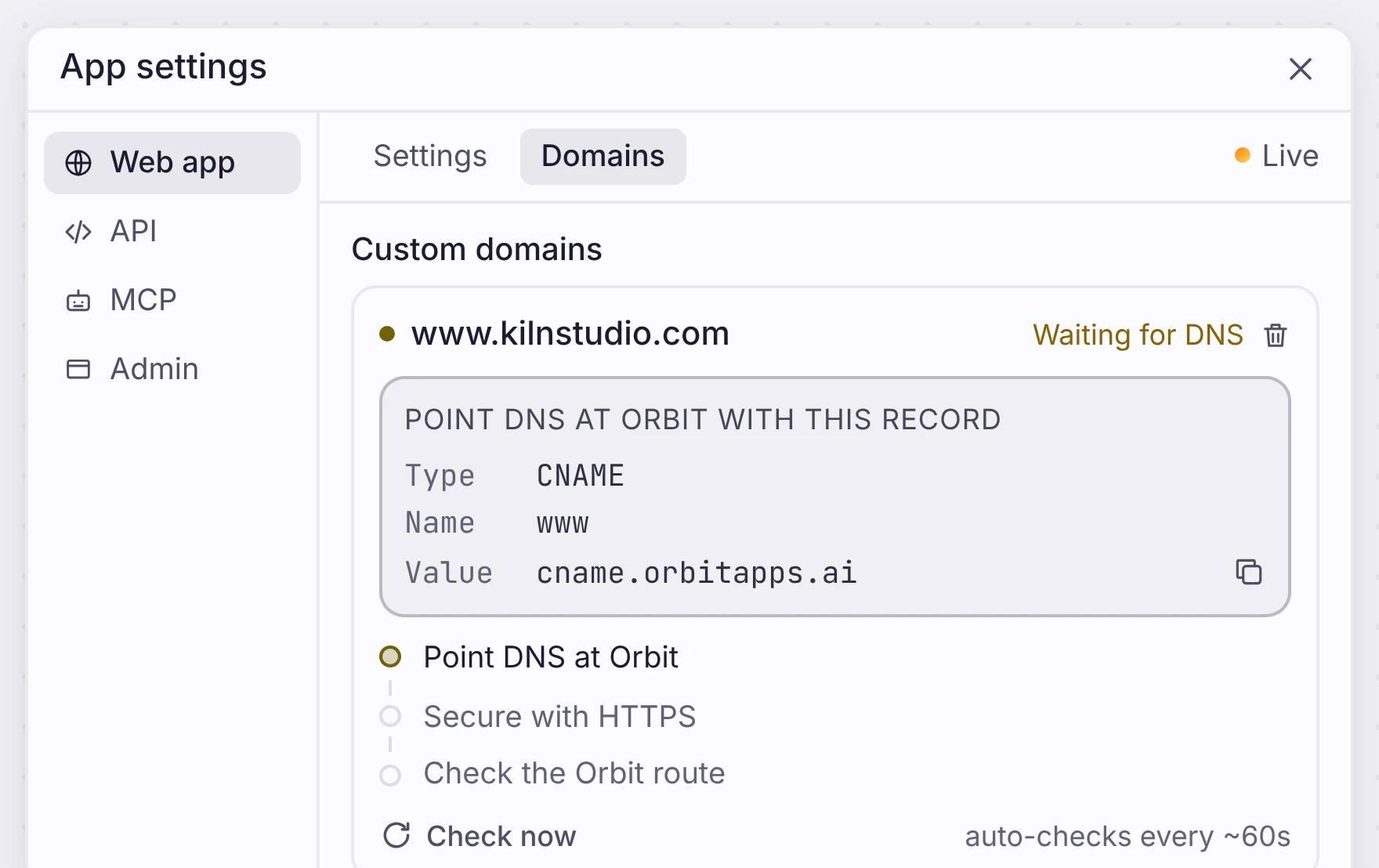Switch to the Domains tab
Screen dimensions: 1379x868
(603, 157)
